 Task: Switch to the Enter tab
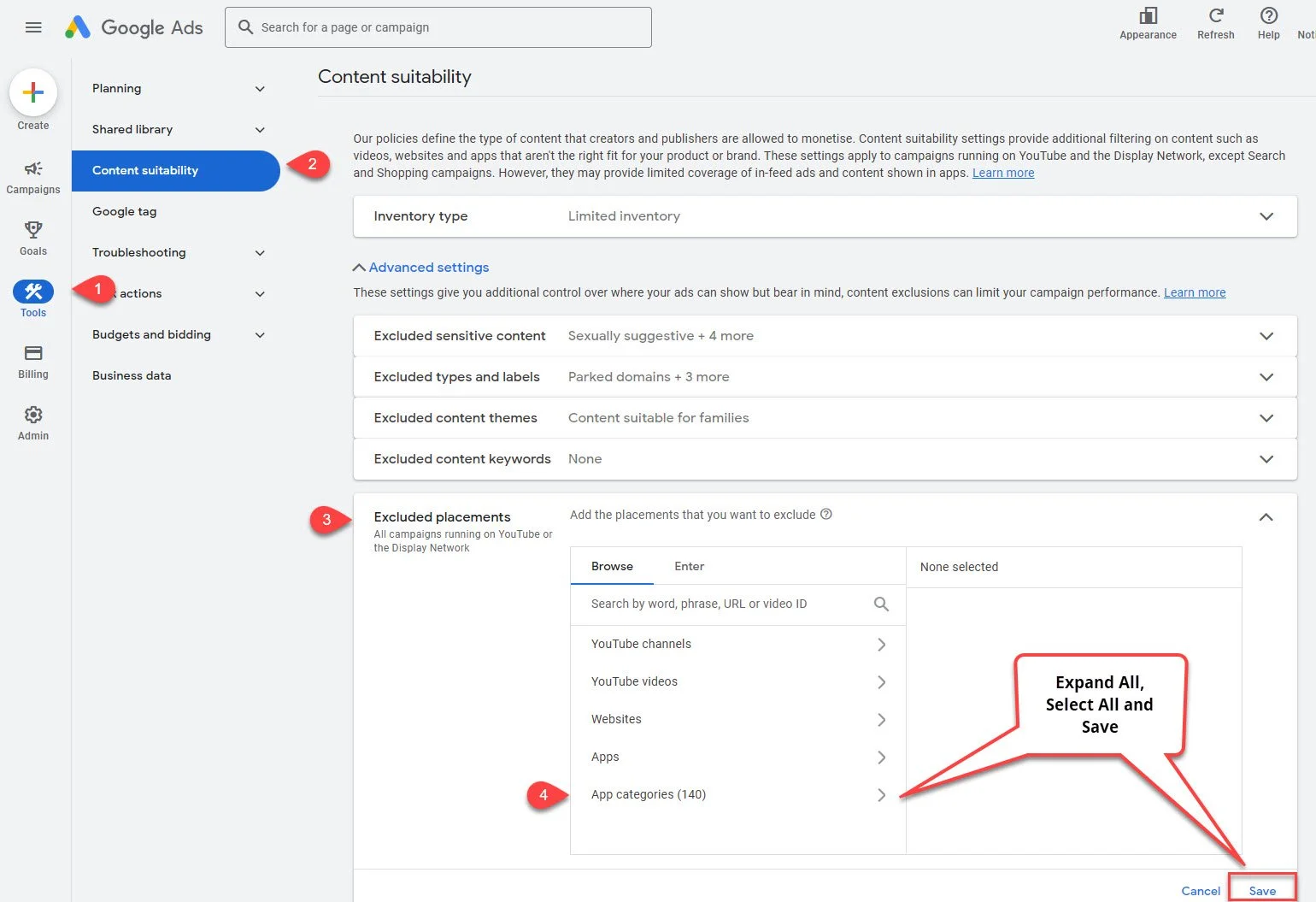point(689,565)
